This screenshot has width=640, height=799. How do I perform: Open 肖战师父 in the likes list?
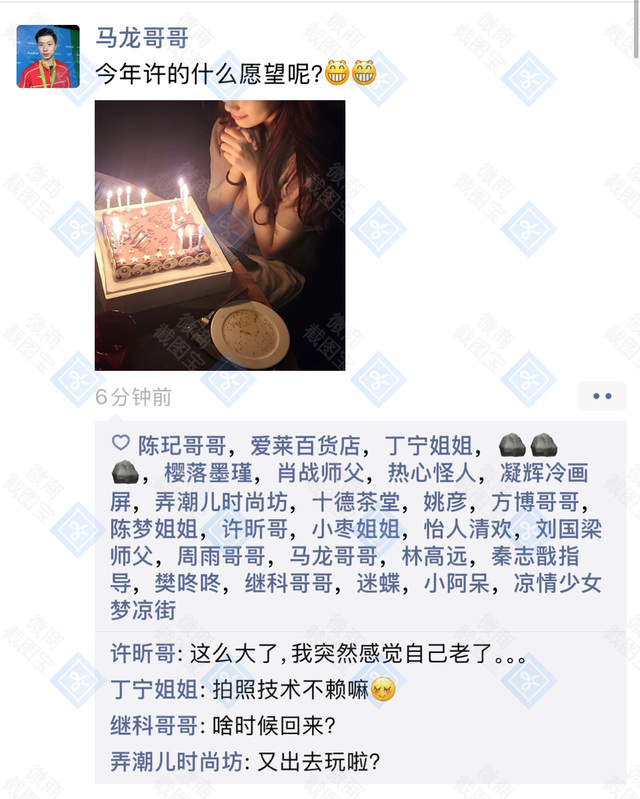pos(321,473)
